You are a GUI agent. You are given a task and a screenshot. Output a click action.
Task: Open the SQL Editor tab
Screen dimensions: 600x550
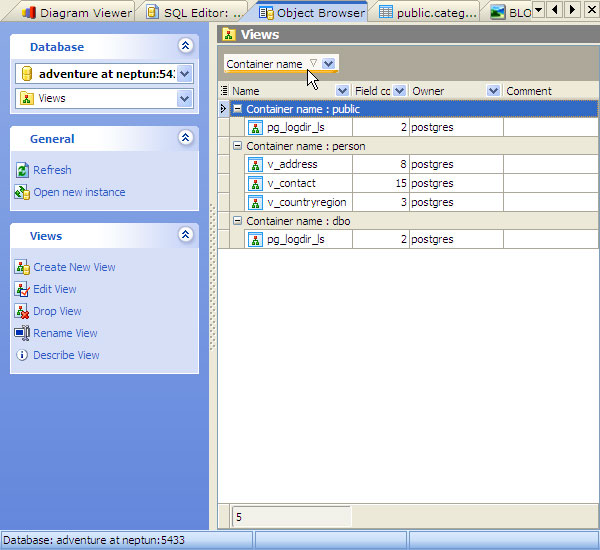point(194,13)
